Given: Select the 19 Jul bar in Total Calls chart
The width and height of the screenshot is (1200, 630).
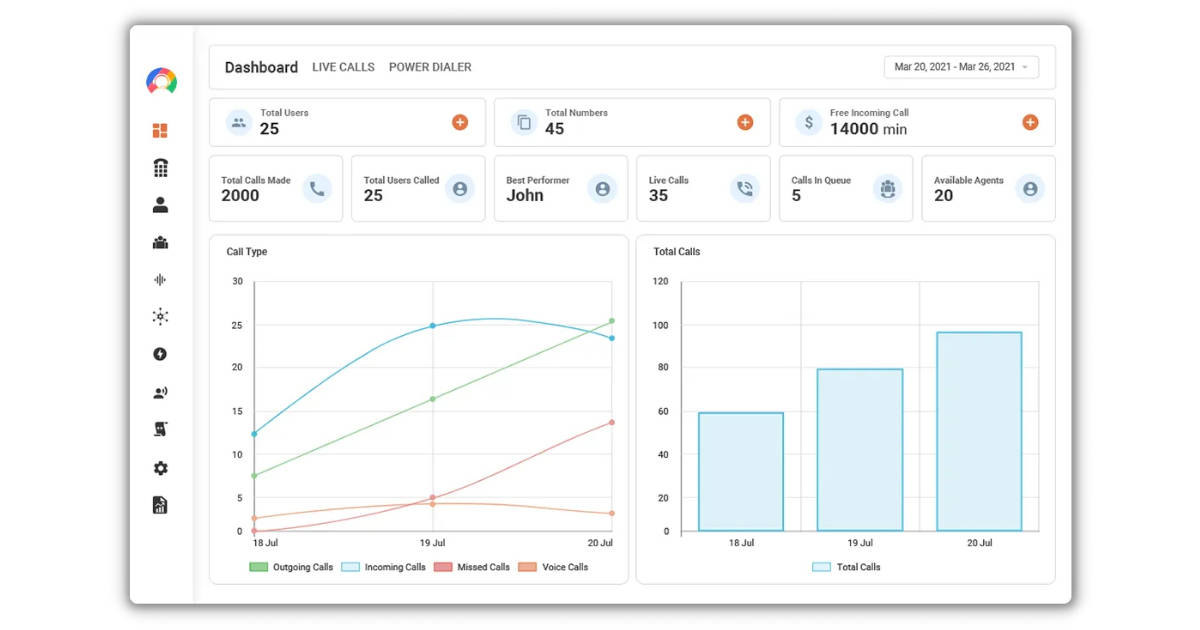Looking at the screenshot, I should click(860, 450).
